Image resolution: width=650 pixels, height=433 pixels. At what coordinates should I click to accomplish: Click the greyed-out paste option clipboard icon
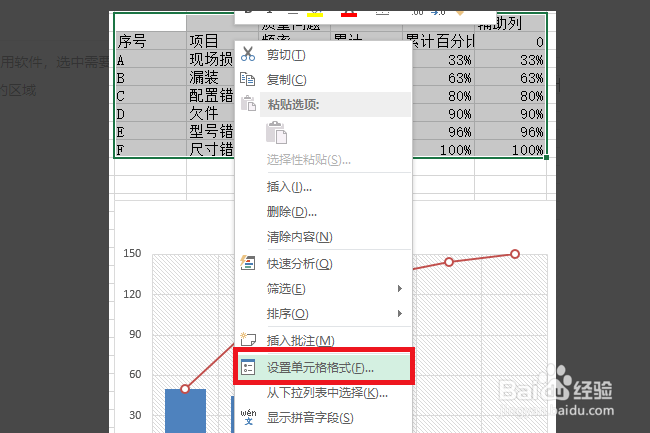(276, 133)
